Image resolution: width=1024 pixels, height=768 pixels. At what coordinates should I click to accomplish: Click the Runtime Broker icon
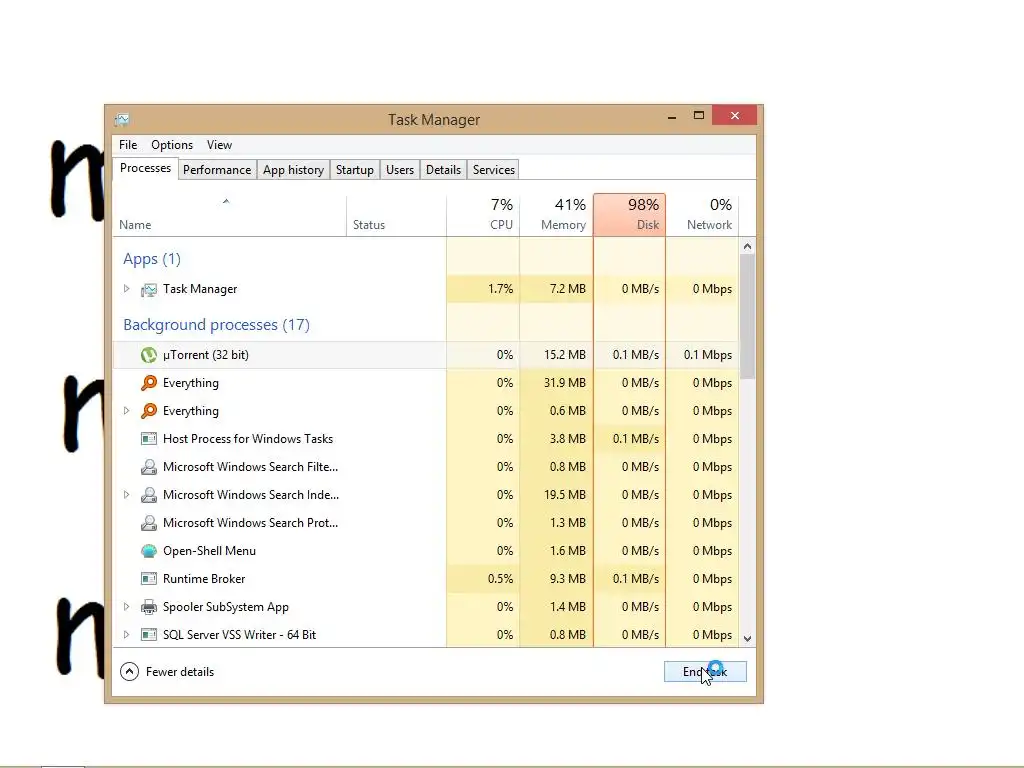click(x=149, y=579)
